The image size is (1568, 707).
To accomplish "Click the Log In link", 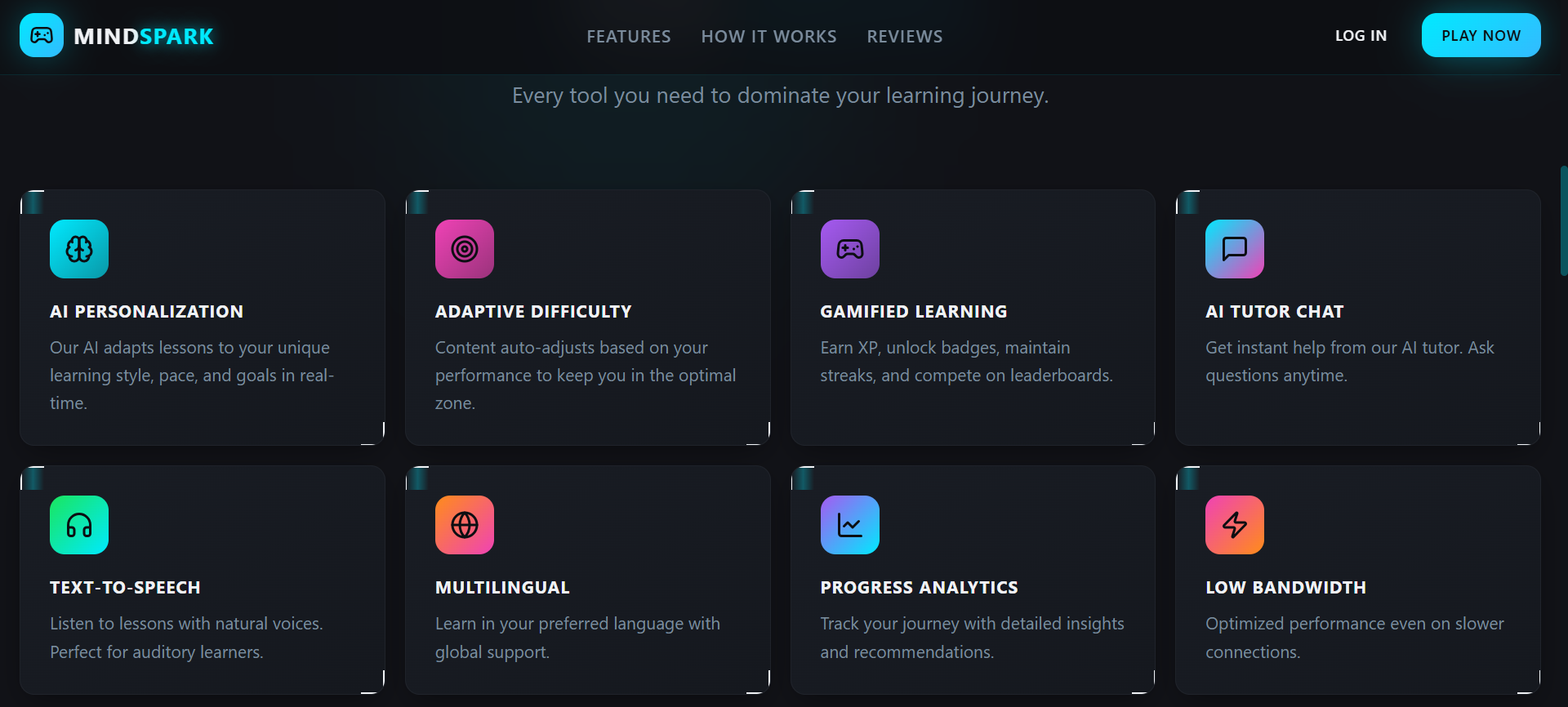I will tap(1361, 35).
